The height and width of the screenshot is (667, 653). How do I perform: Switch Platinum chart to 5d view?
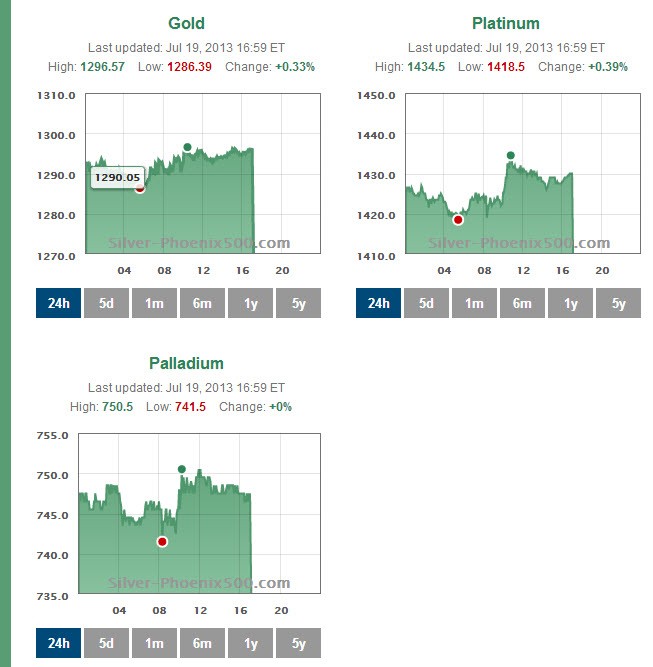point(426,303)
